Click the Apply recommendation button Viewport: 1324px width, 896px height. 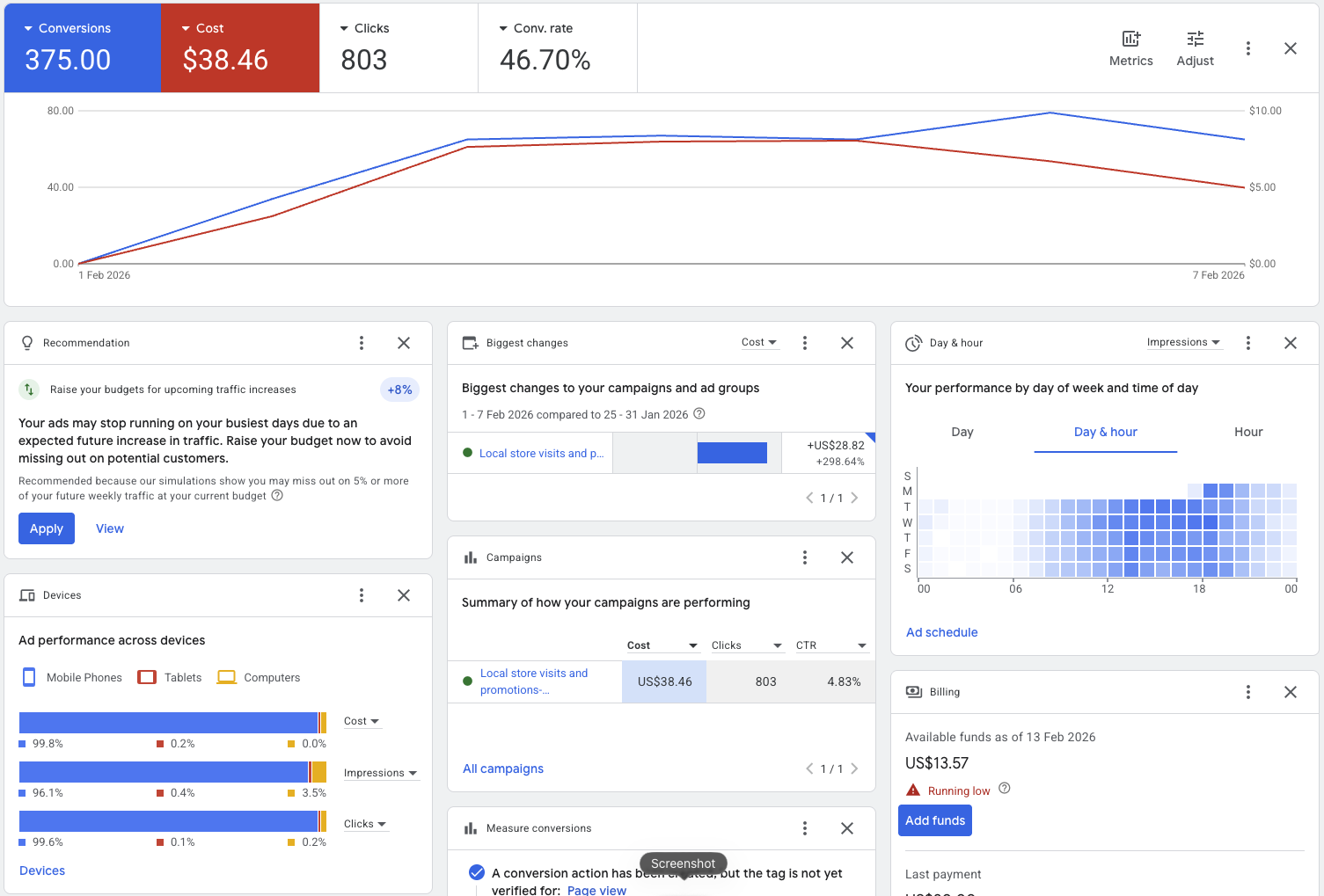coord(47,528)
